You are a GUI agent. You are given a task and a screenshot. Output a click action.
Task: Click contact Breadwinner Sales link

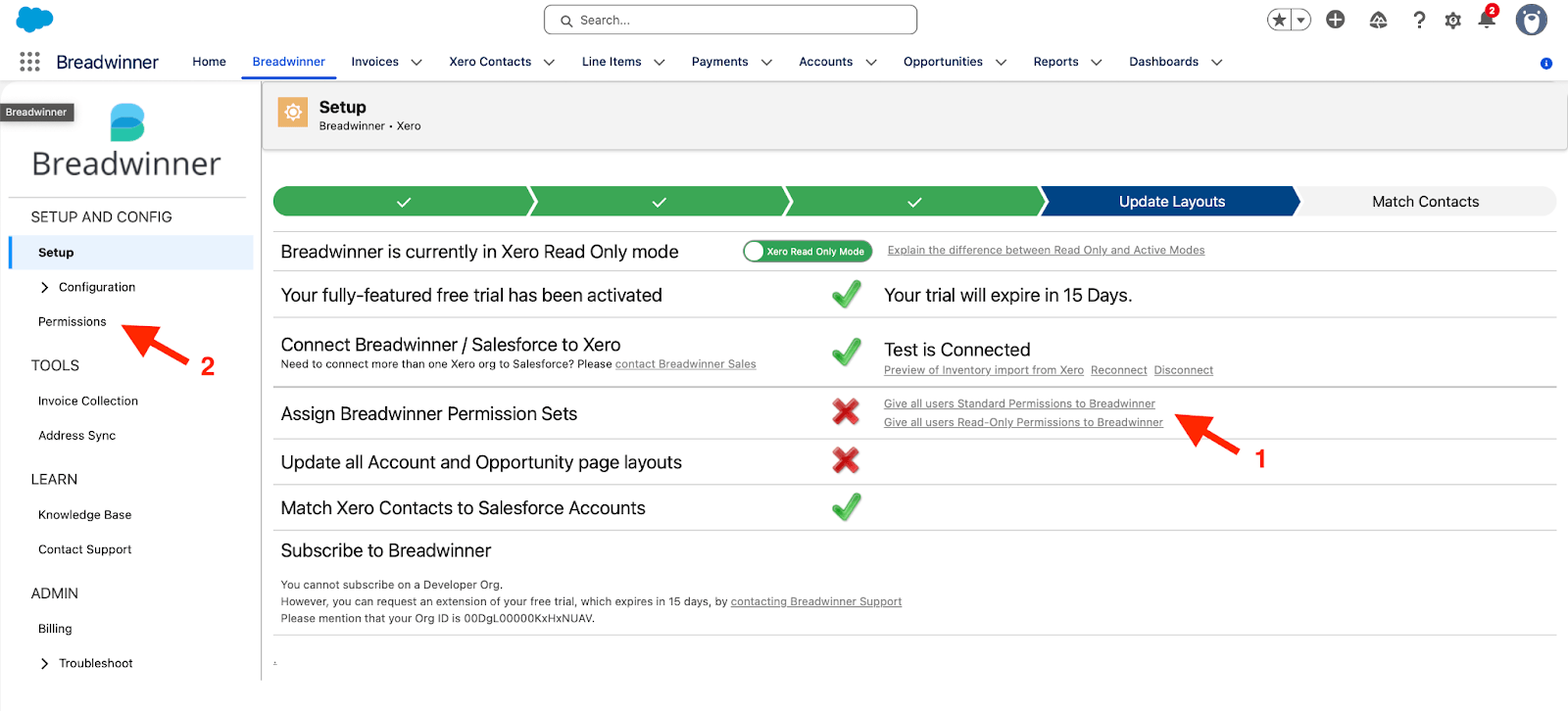(x=686, y=364)
